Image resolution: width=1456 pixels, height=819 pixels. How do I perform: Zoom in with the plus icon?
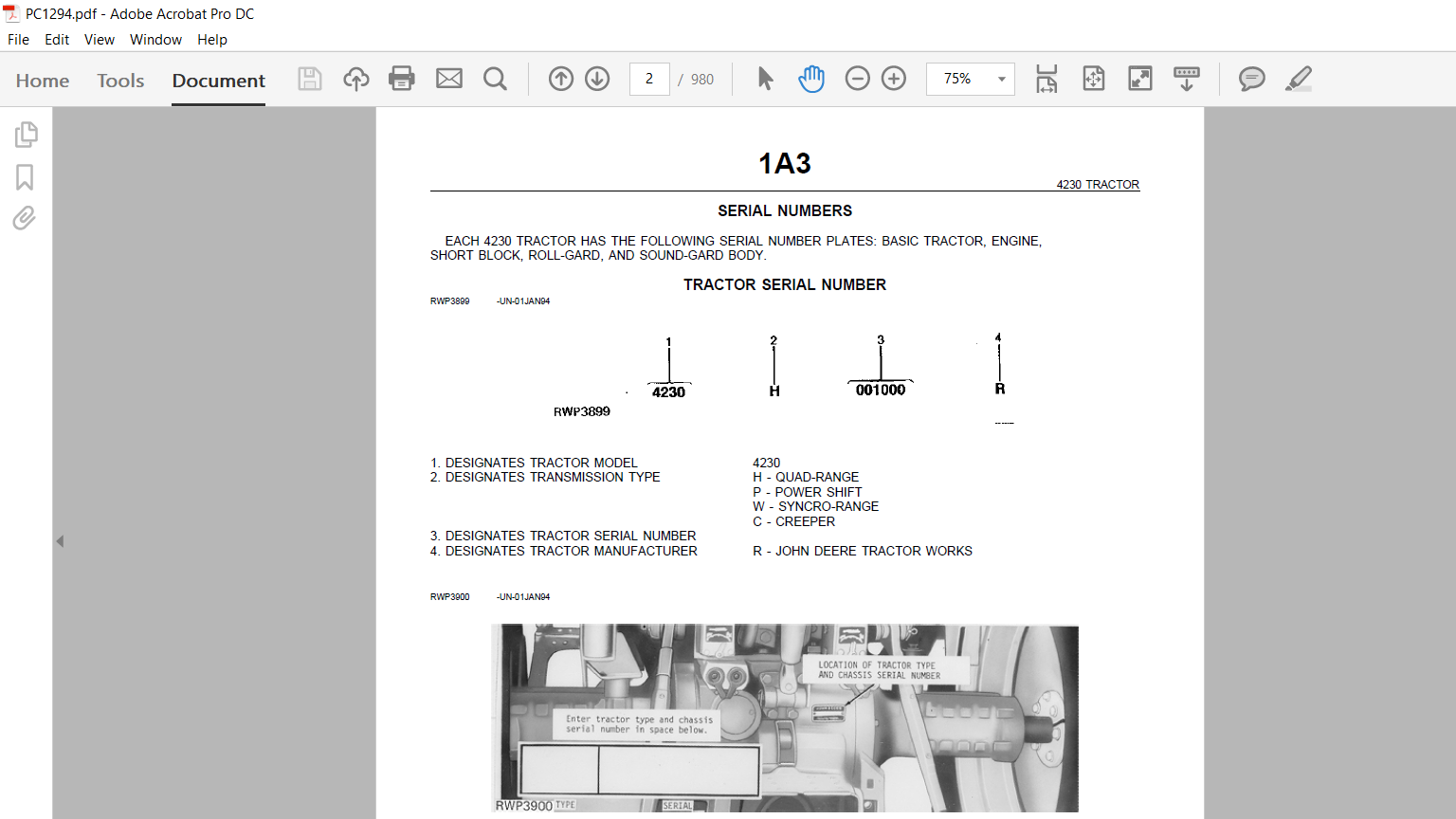pyautogui.click(x=894, y=79)
